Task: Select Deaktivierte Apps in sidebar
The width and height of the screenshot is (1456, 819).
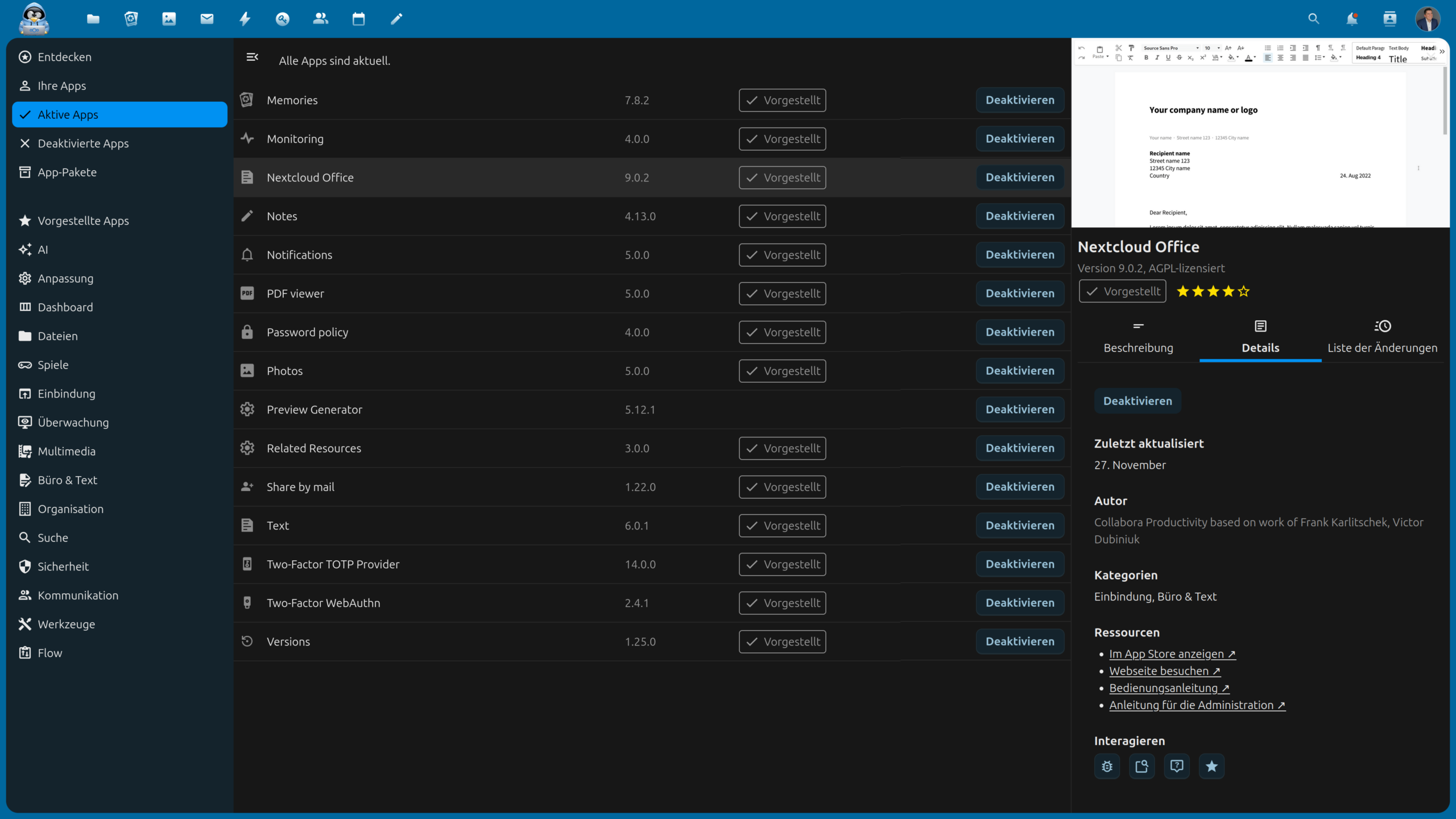Action: point(83,143)
